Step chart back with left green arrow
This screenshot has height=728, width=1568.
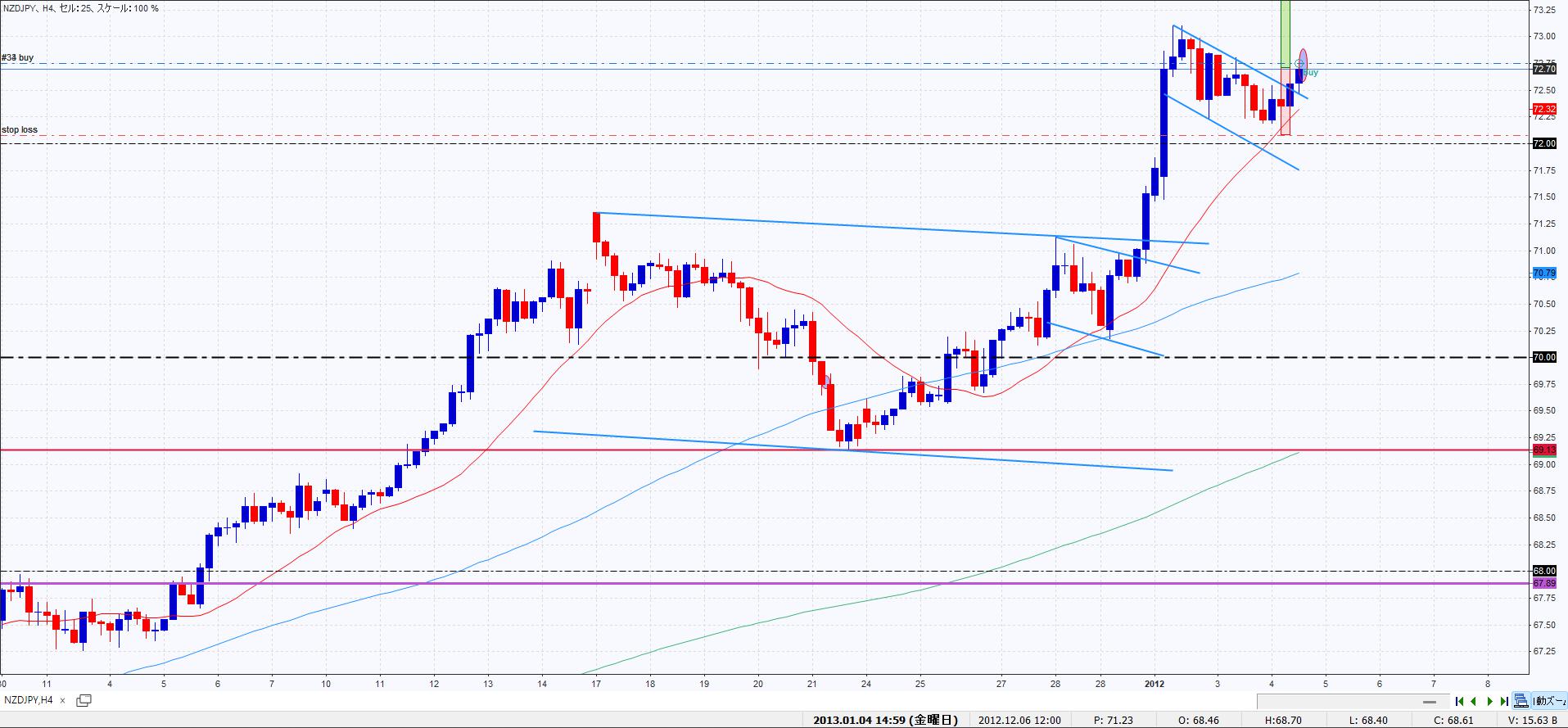[1475, 701]
